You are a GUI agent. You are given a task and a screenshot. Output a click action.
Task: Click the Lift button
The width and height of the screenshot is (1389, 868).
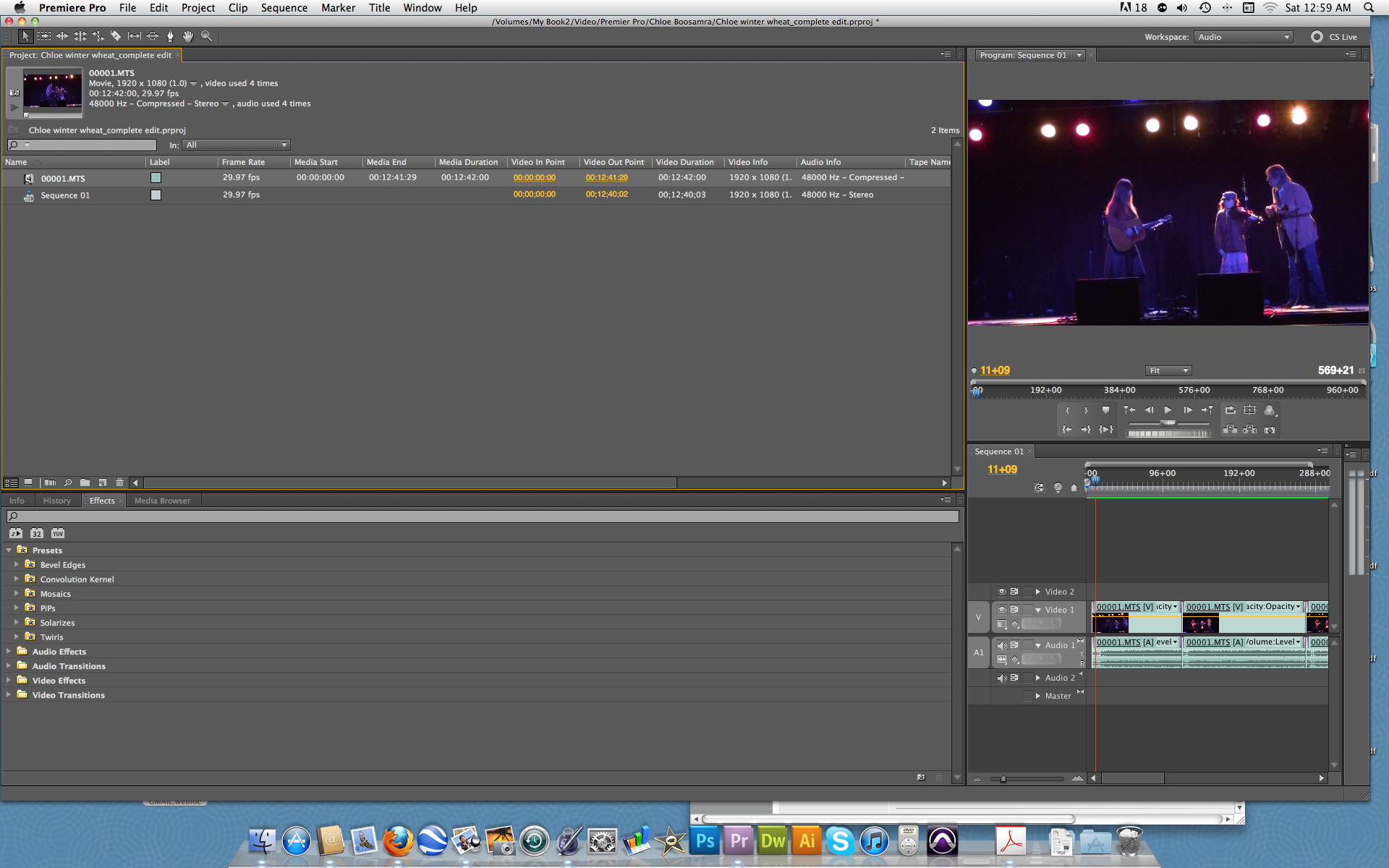[1230, 430]
